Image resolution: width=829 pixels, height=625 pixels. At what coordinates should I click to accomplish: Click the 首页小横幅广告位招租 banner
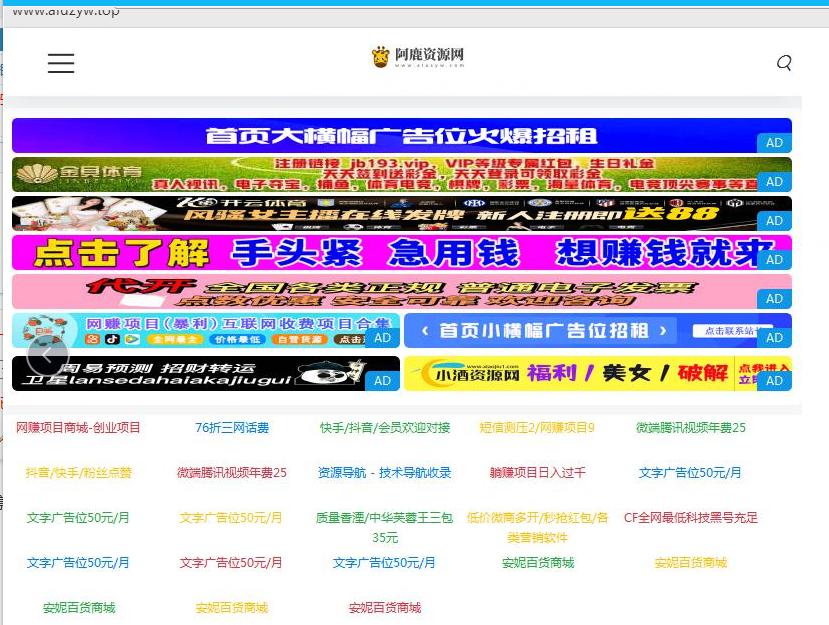pos(598,330)
